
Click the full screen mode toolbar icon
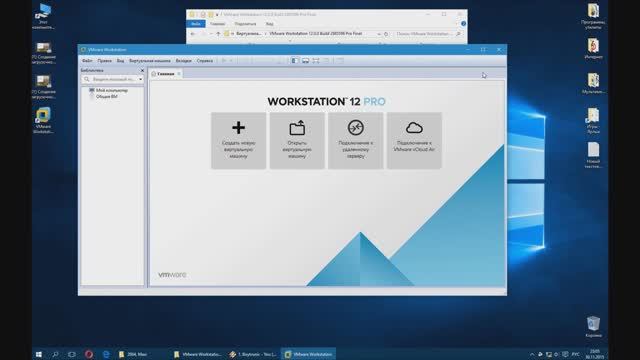tap(316, 61)
